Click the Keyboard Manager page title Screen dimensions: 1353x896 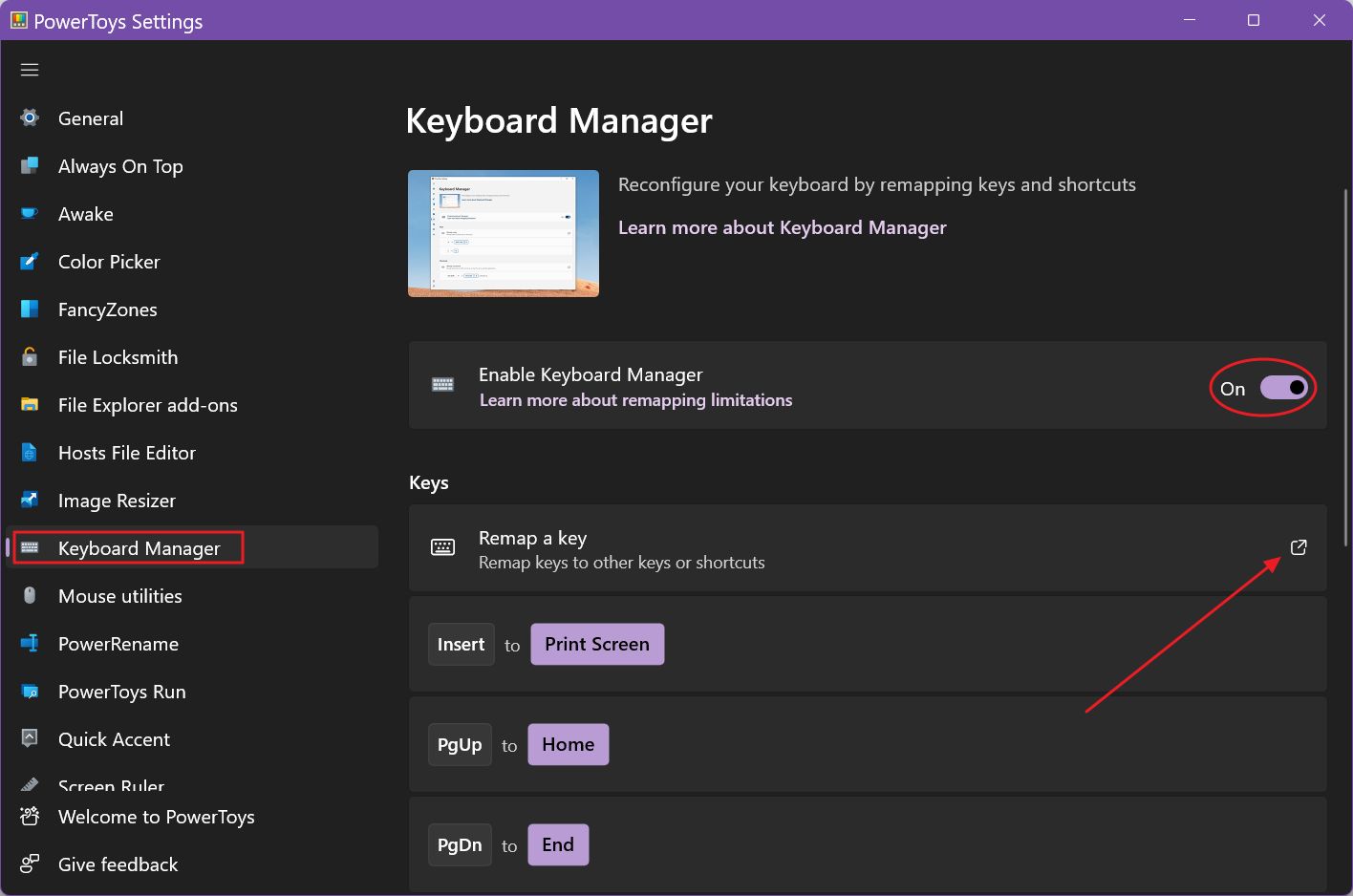point(559,121)
